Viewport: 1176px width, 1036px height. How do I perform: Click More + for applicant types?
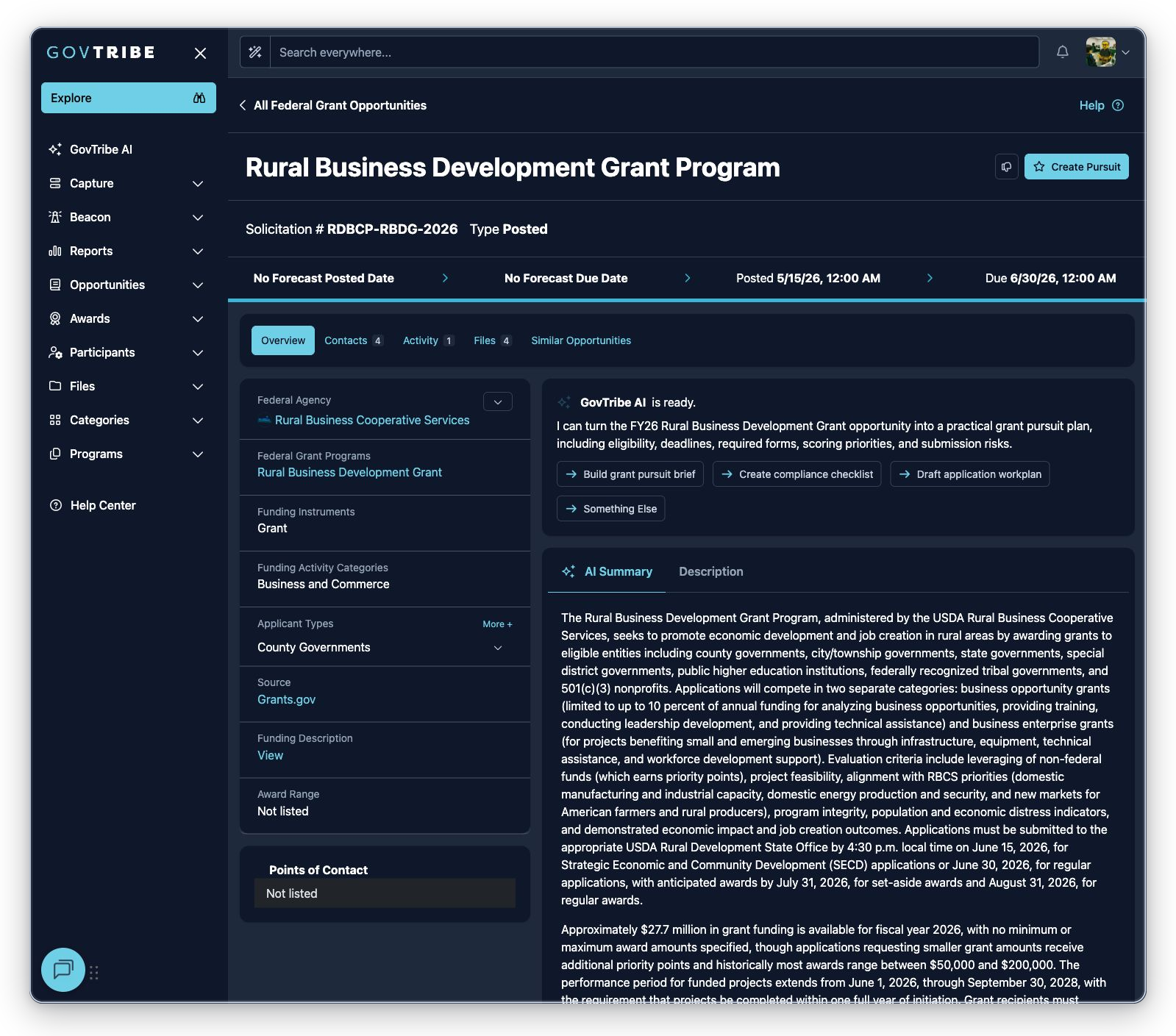[497, 624]
